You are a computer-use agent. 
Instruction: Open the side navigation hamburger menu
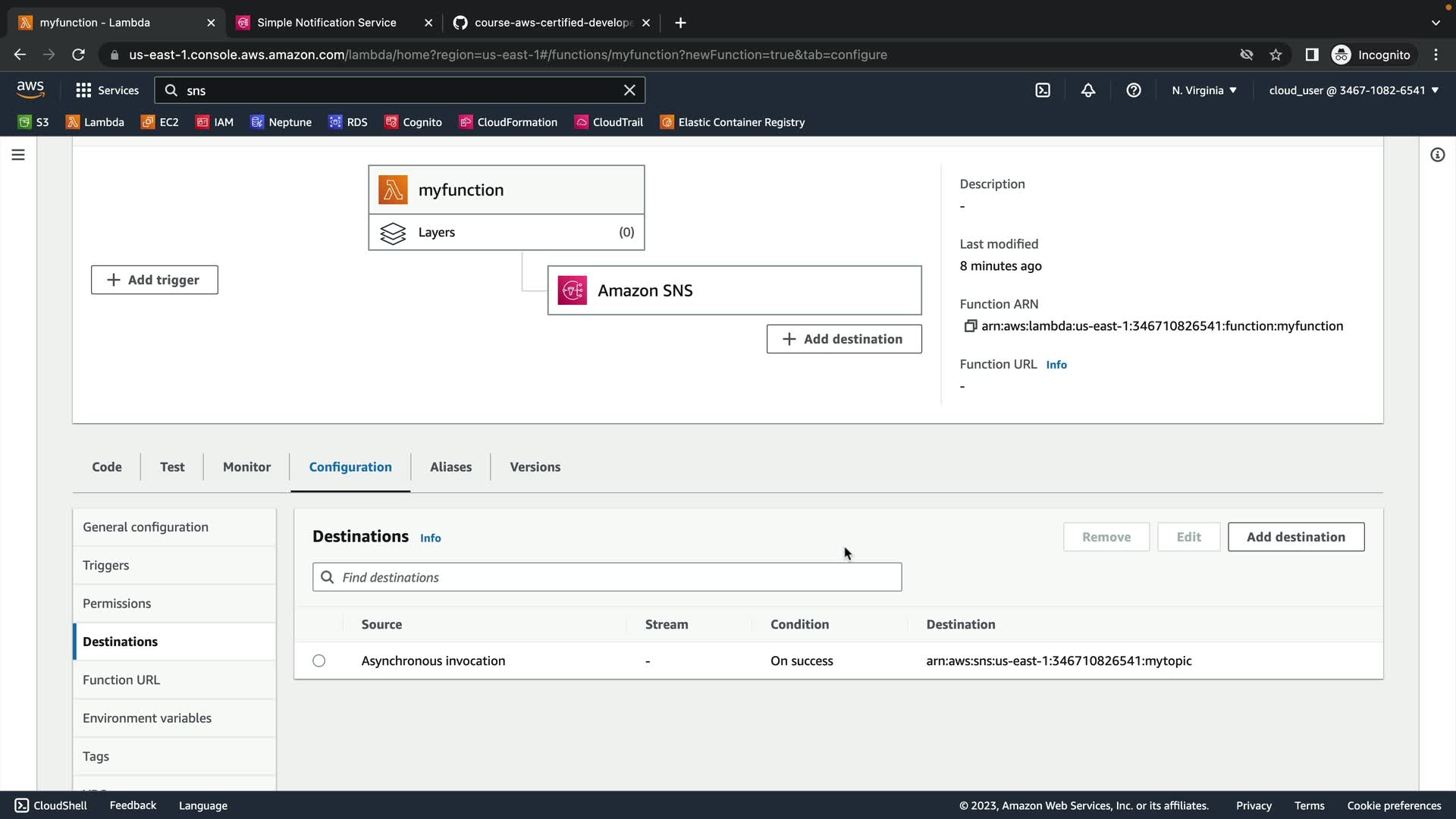[18, 155]
